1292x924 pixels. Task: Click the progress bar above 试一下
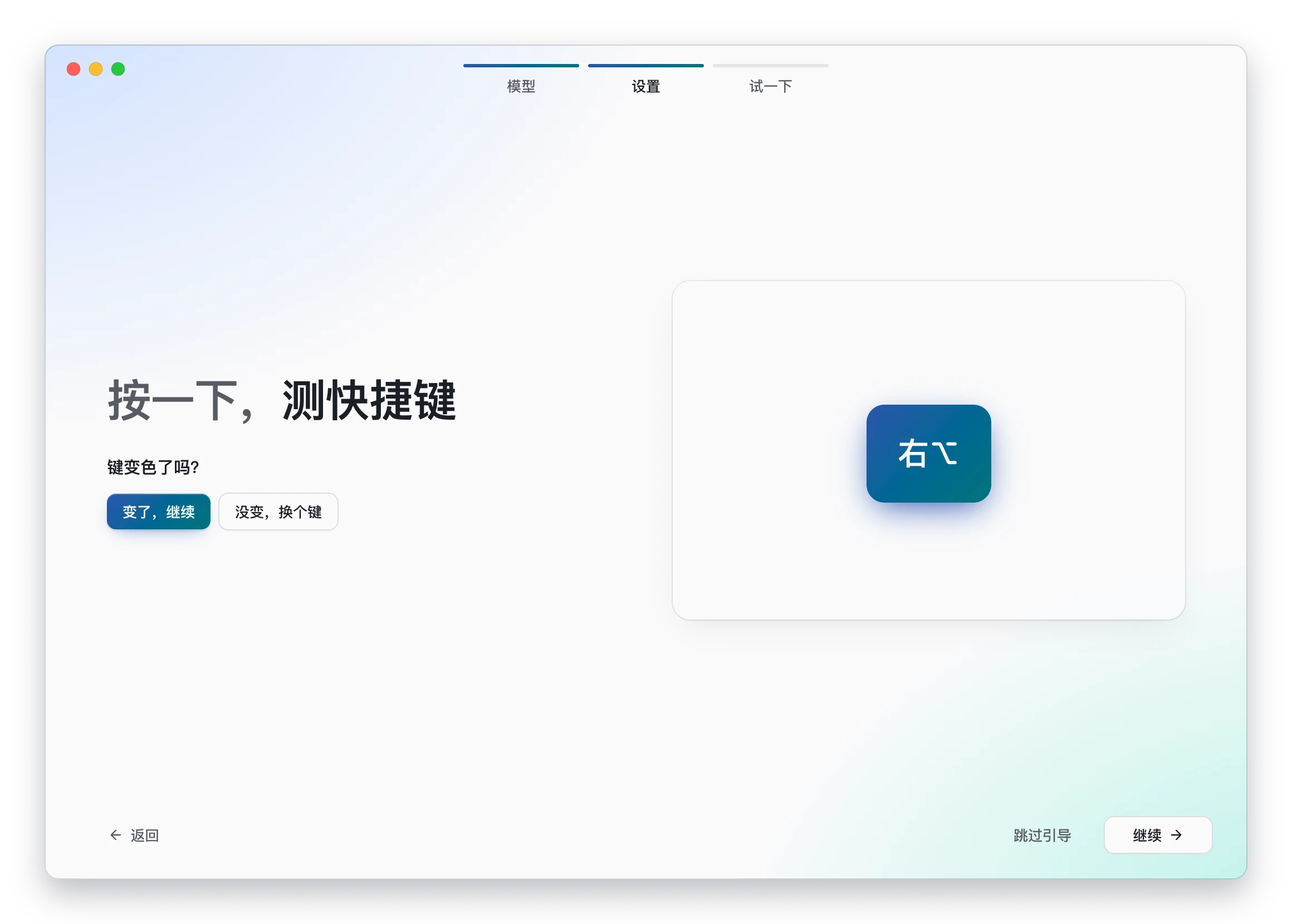(x=770, y=66)
